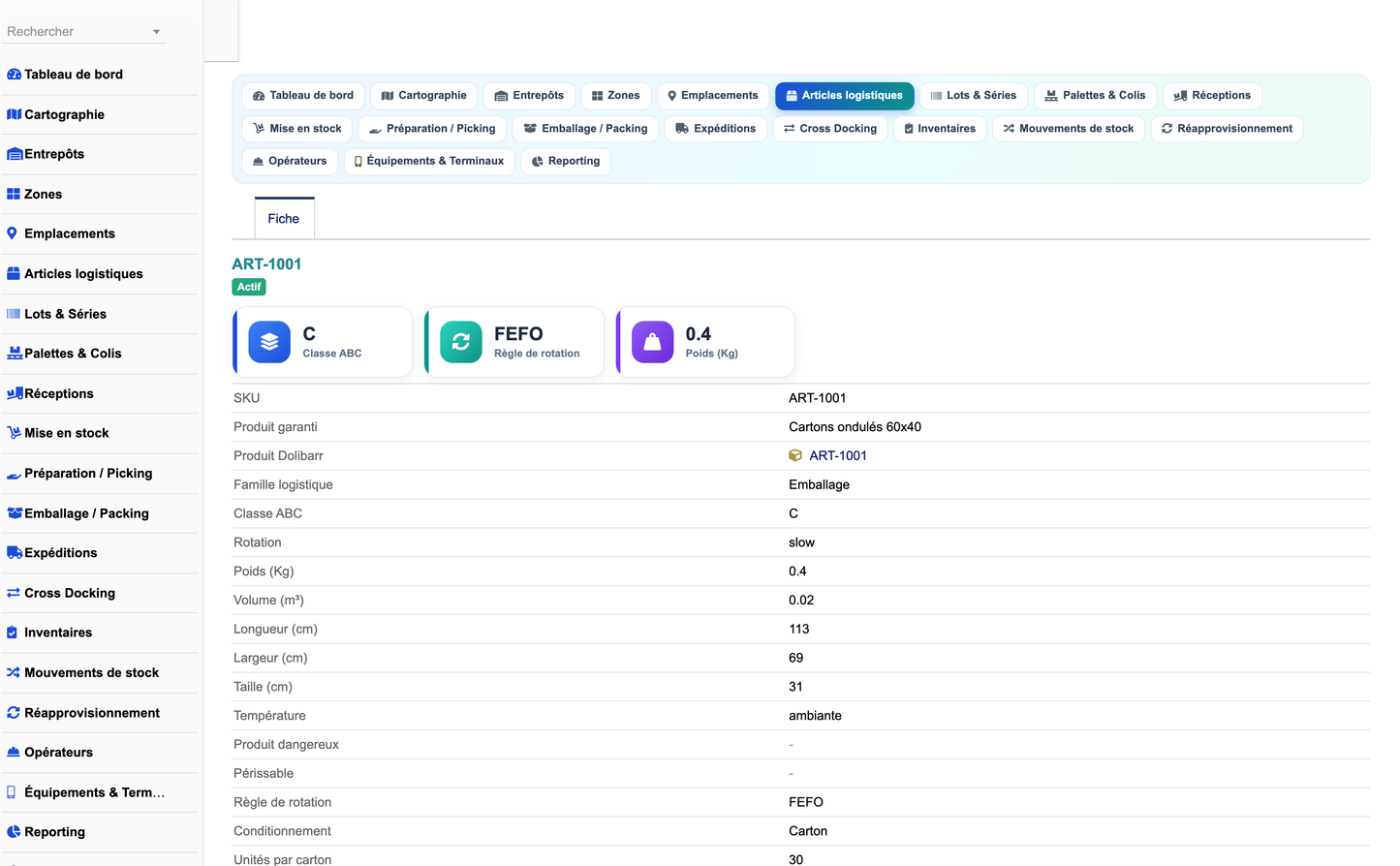Click the Classe ABC summary card
This screenshot has width=1400, height=866.
coord(323,342)
